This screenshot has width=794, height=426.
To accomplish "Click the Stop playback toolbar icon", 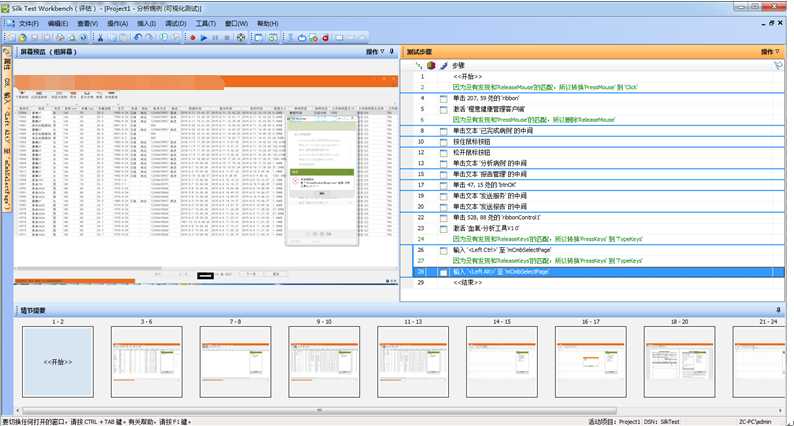I will tap(227, 37).
